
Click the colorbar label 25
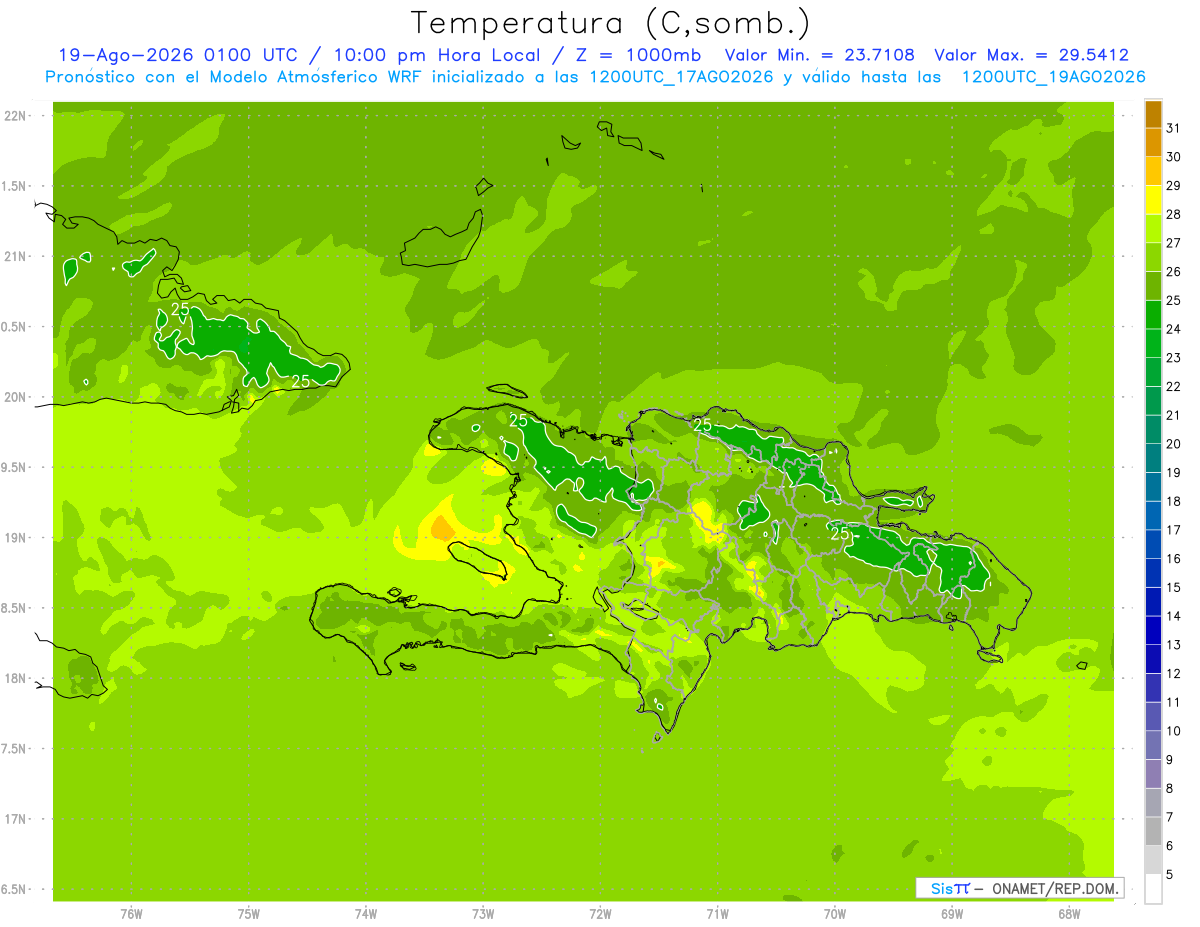tap(1174, 301)
